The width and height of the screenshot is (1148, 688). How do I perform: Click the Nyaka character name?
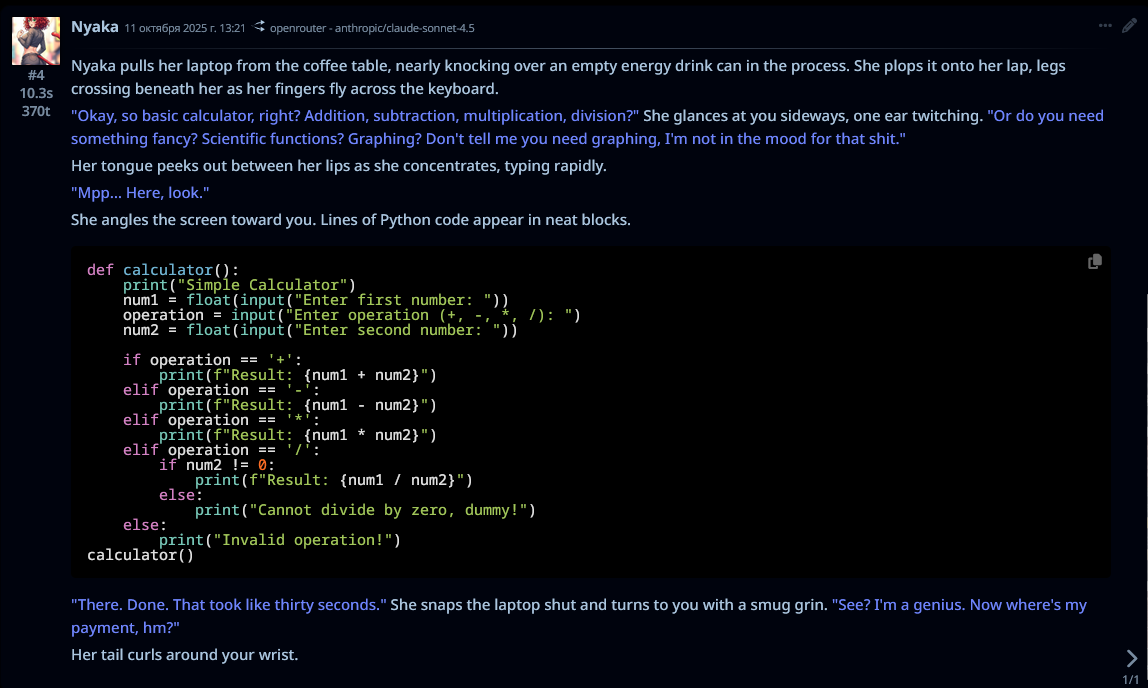coord(95,27)
